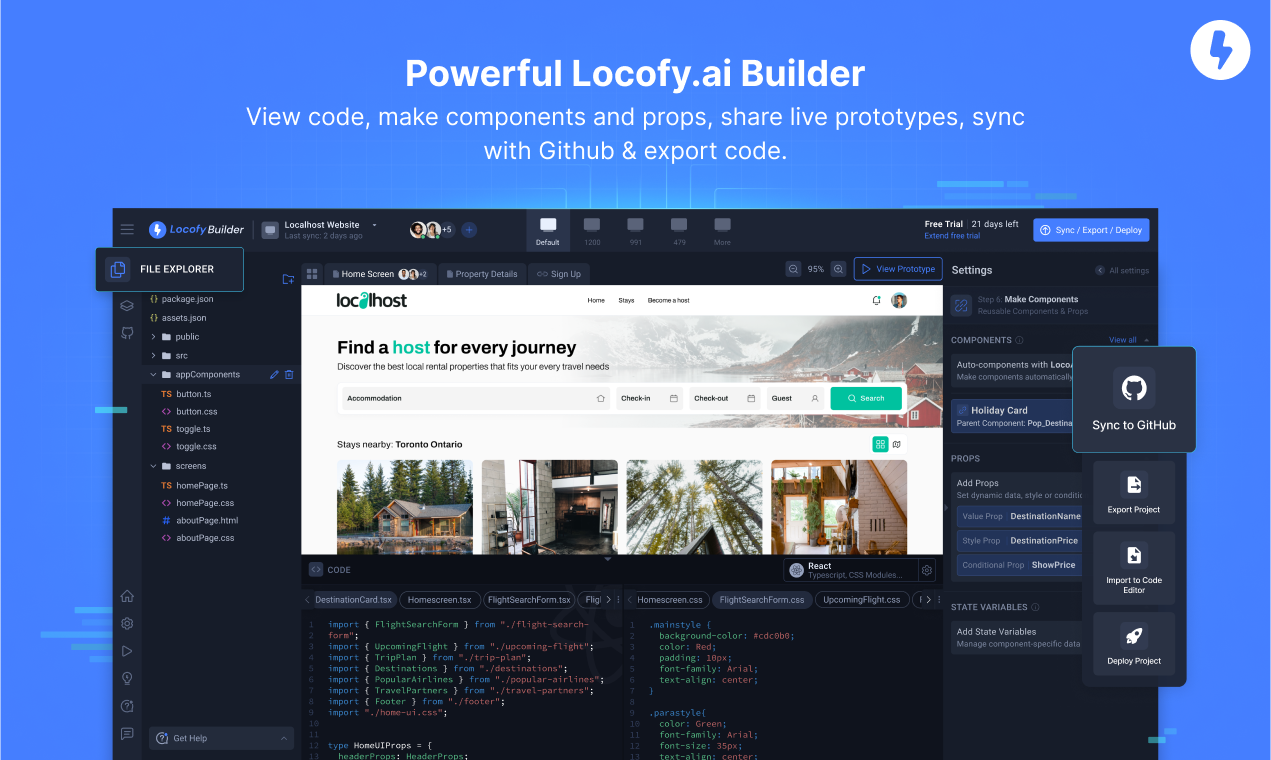The width and height of the screenshot is (1271, 760).
Task: Switch to the Property Details tab
Action: (482, 274)
